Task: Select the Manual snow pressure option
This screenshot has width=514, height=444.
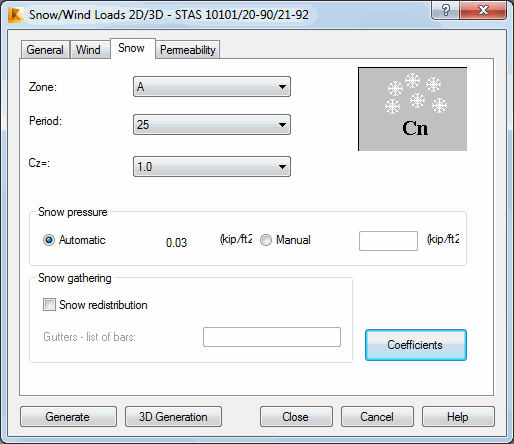Action: [x=266, y=240]
